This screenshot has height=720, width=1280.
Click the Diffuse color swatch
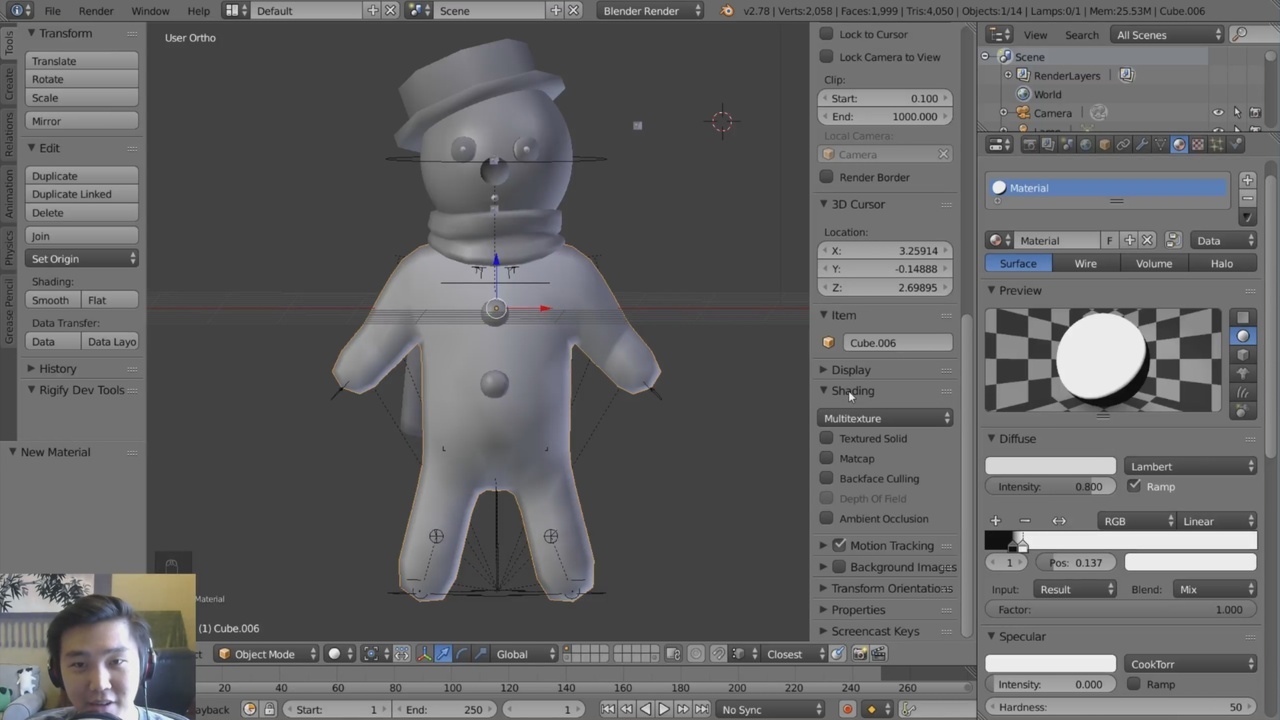point(1050,466)
